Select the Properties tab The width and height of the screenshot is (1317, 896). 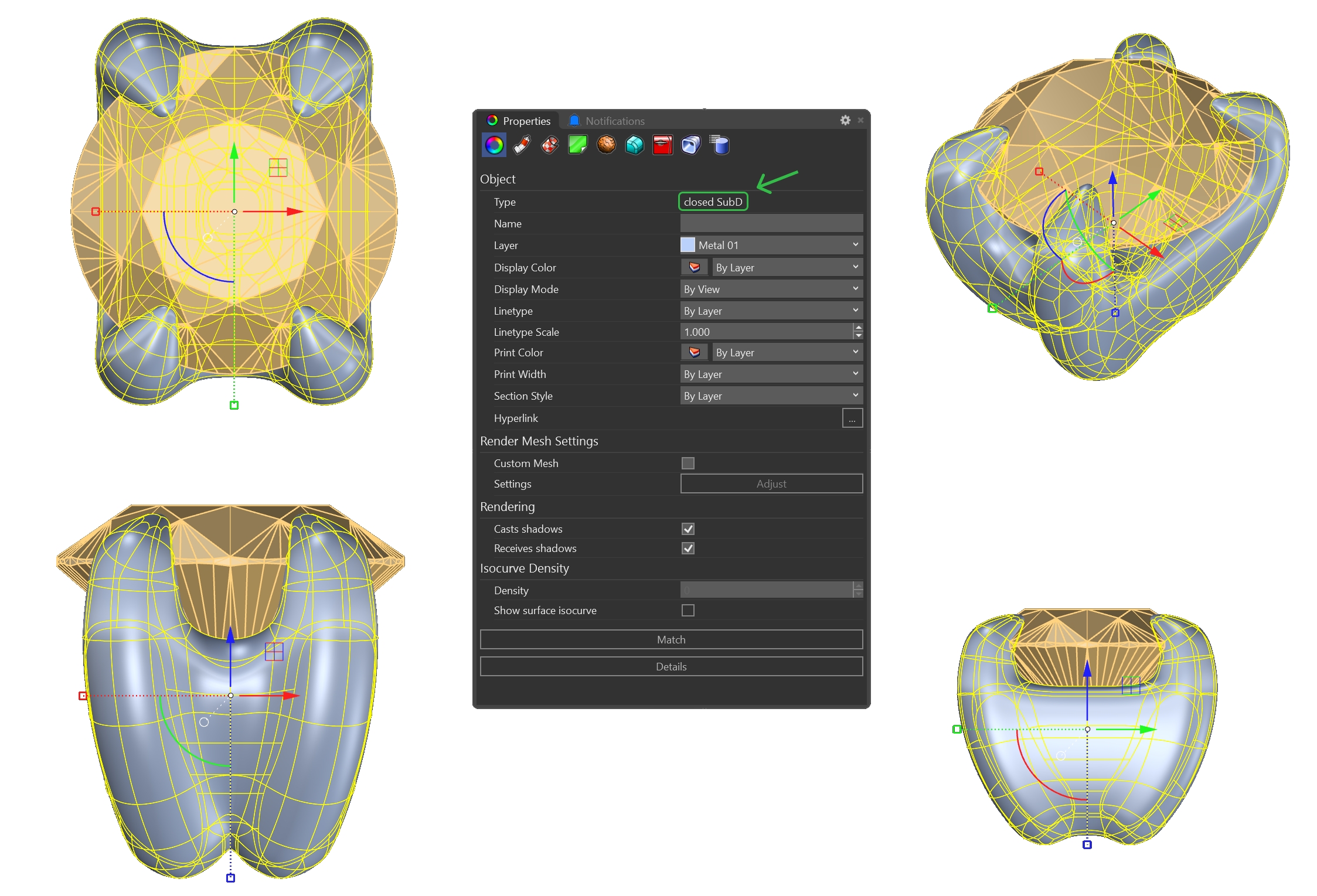[519, 121]
